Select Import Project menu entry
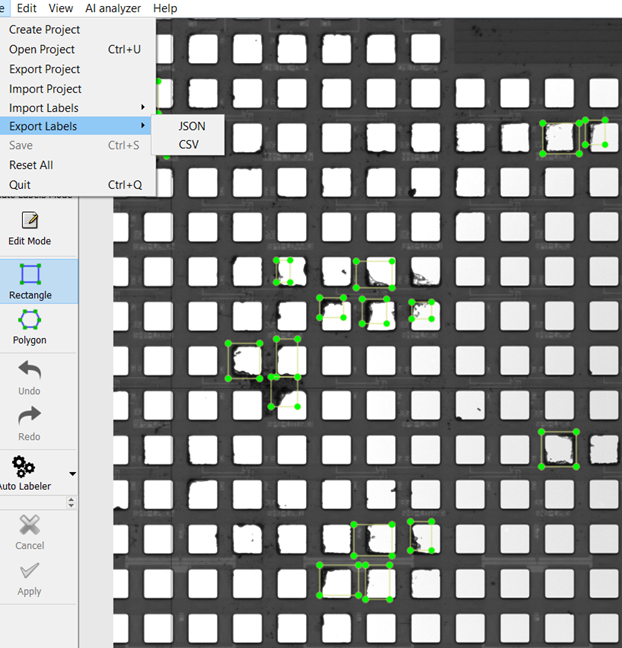622x648 pixels. [x=45, y=89]
